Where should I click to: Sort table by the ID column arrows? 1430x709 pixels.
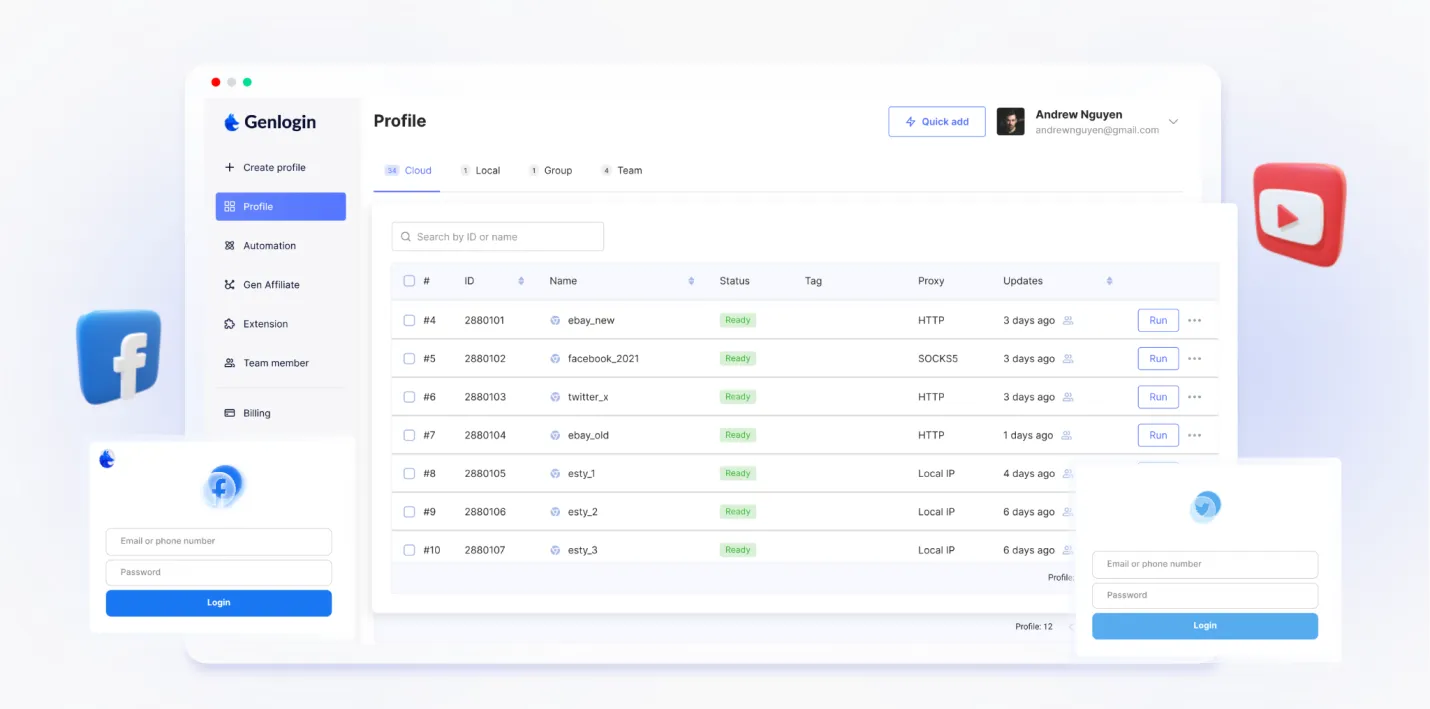pos(521,281)
